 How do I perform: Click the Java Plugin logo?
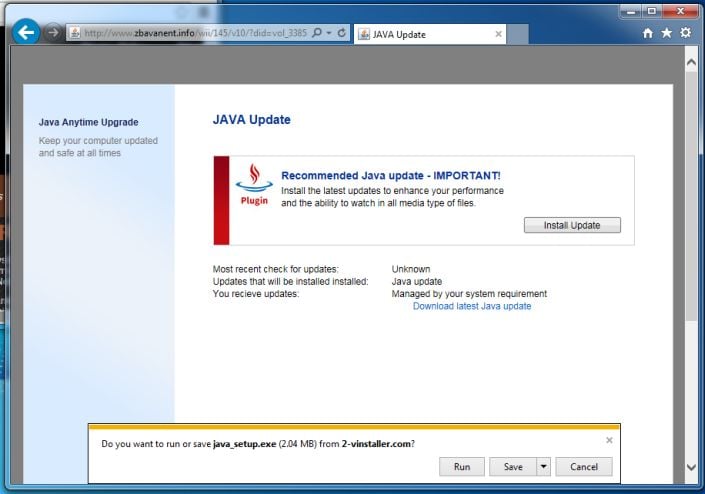click(x=254, y=185)
